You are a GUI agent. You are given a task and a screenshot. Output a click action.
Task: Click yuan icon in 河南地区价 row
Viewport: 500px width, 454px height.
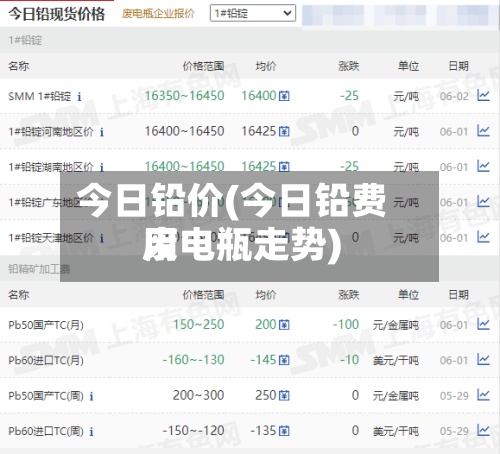(x=284, y=132)
